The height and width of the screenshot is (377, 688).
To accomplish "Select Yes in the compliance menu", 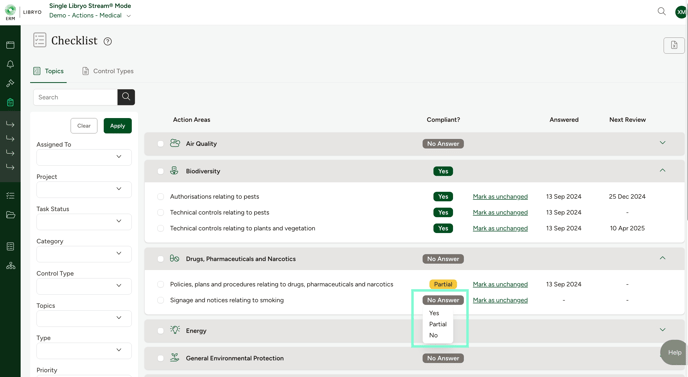I will click(x=434, y=313).
